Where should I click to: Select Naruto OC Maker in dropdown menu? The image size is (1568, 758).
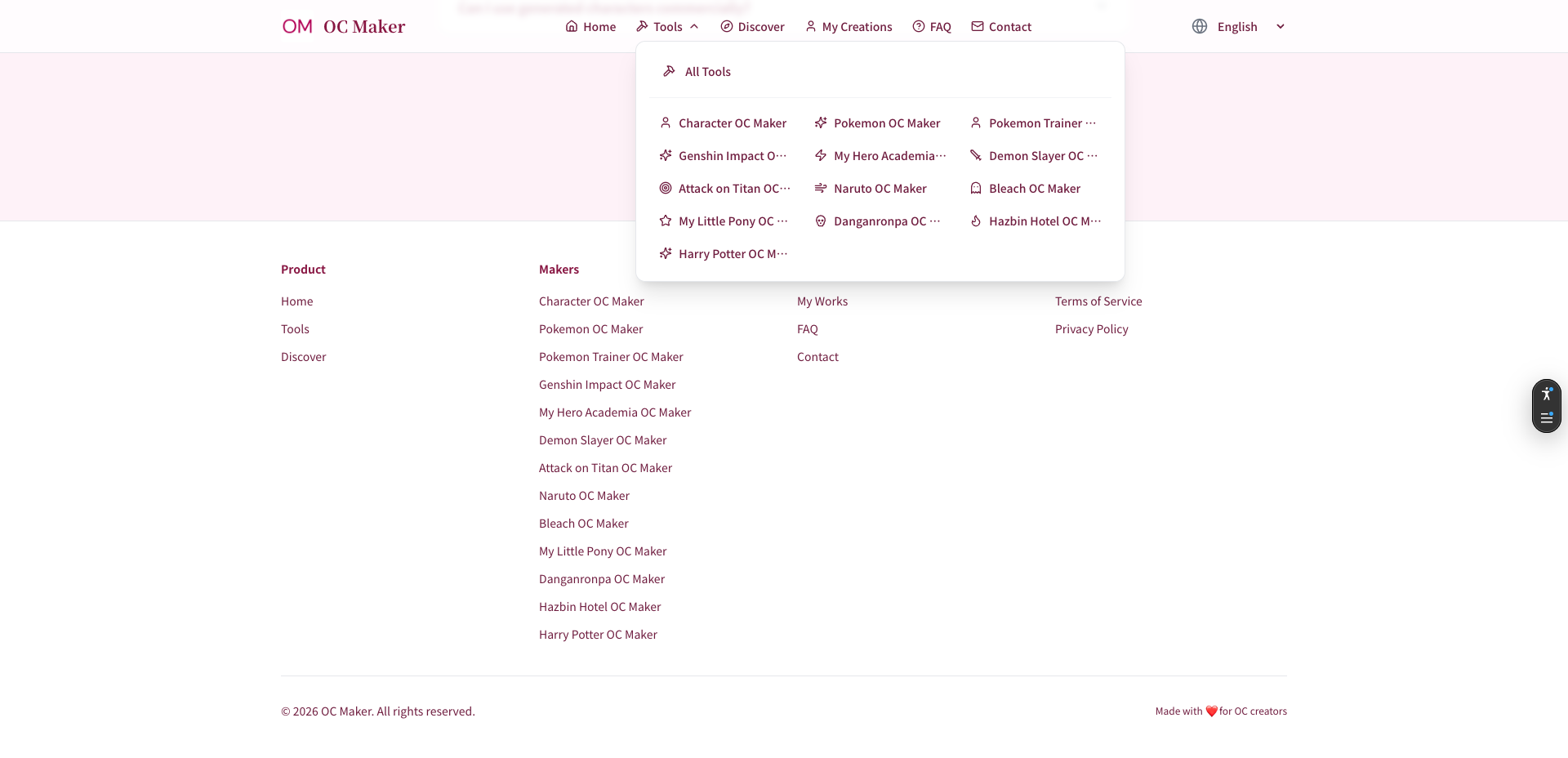pos(880,188)
